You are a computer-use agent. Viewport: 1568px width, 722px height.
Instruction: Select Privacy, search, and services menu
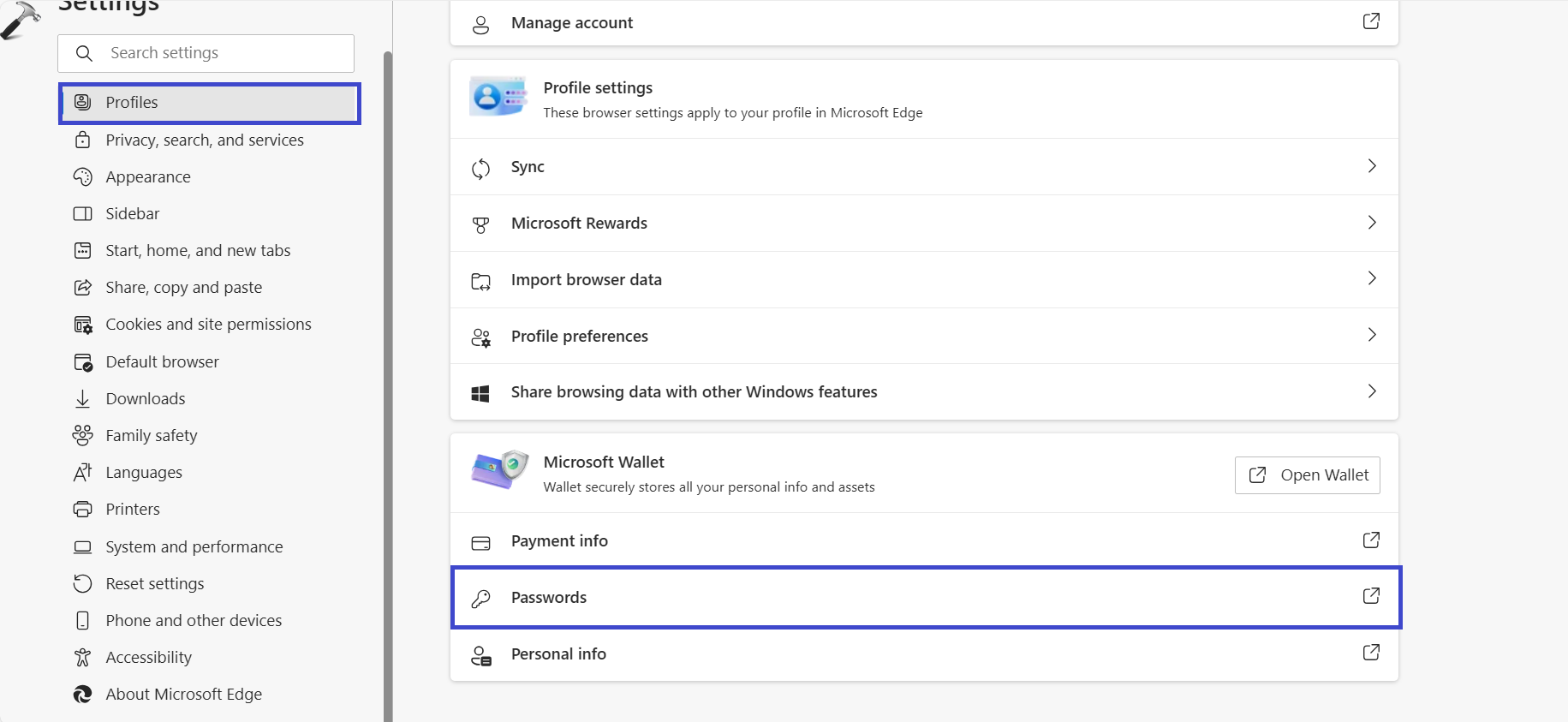click(x=204, y=140)
